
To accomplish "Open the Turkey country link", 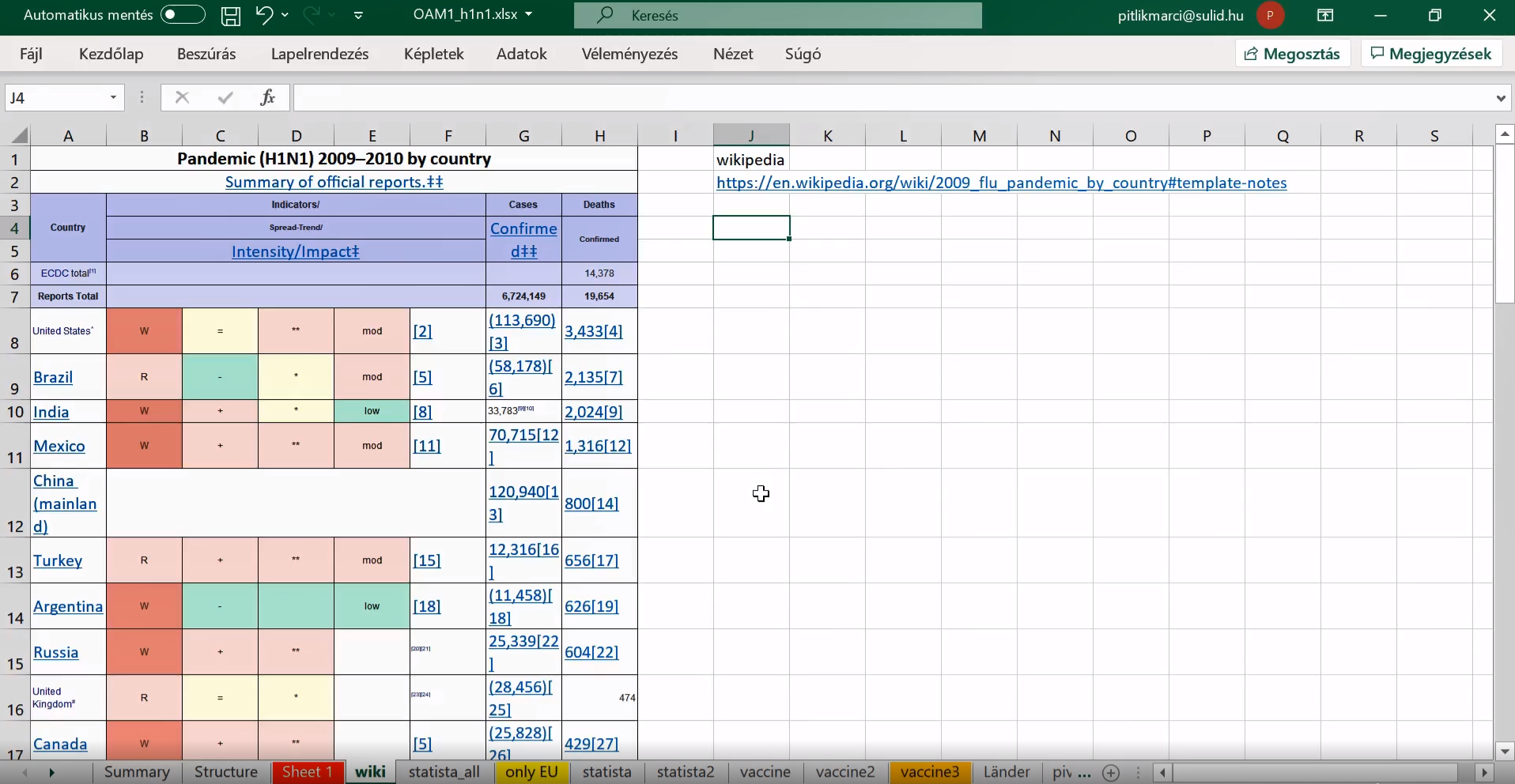I will [58, 560].
